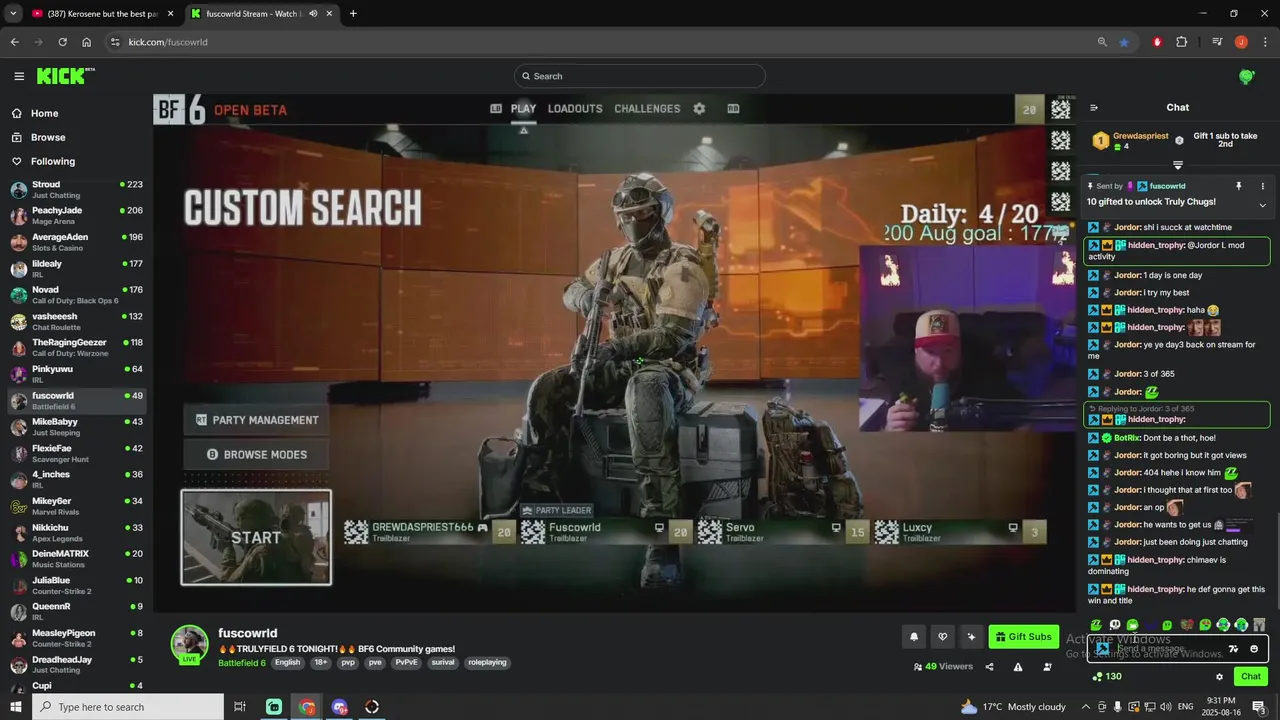Open PeachyJade channel in sidebar
Viewport: 1280px width, 720px height.
77,216
